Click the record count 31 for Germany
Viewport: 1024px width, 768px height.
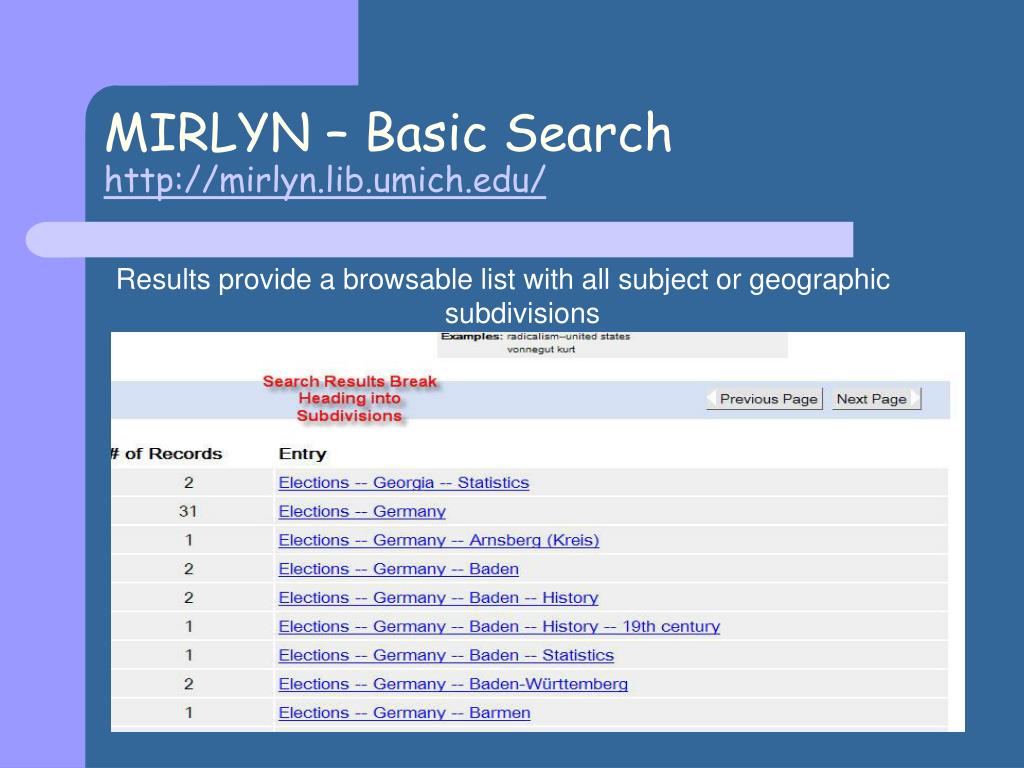coord(188,511)
